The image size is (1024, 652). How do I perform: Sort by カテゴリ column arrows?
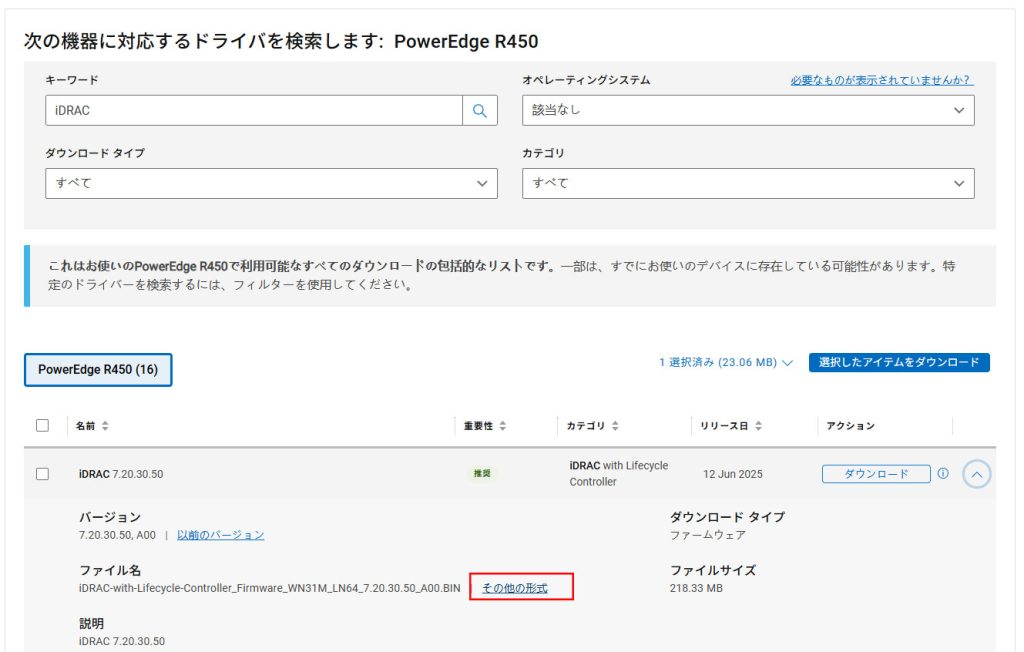(x=615, y=426)
